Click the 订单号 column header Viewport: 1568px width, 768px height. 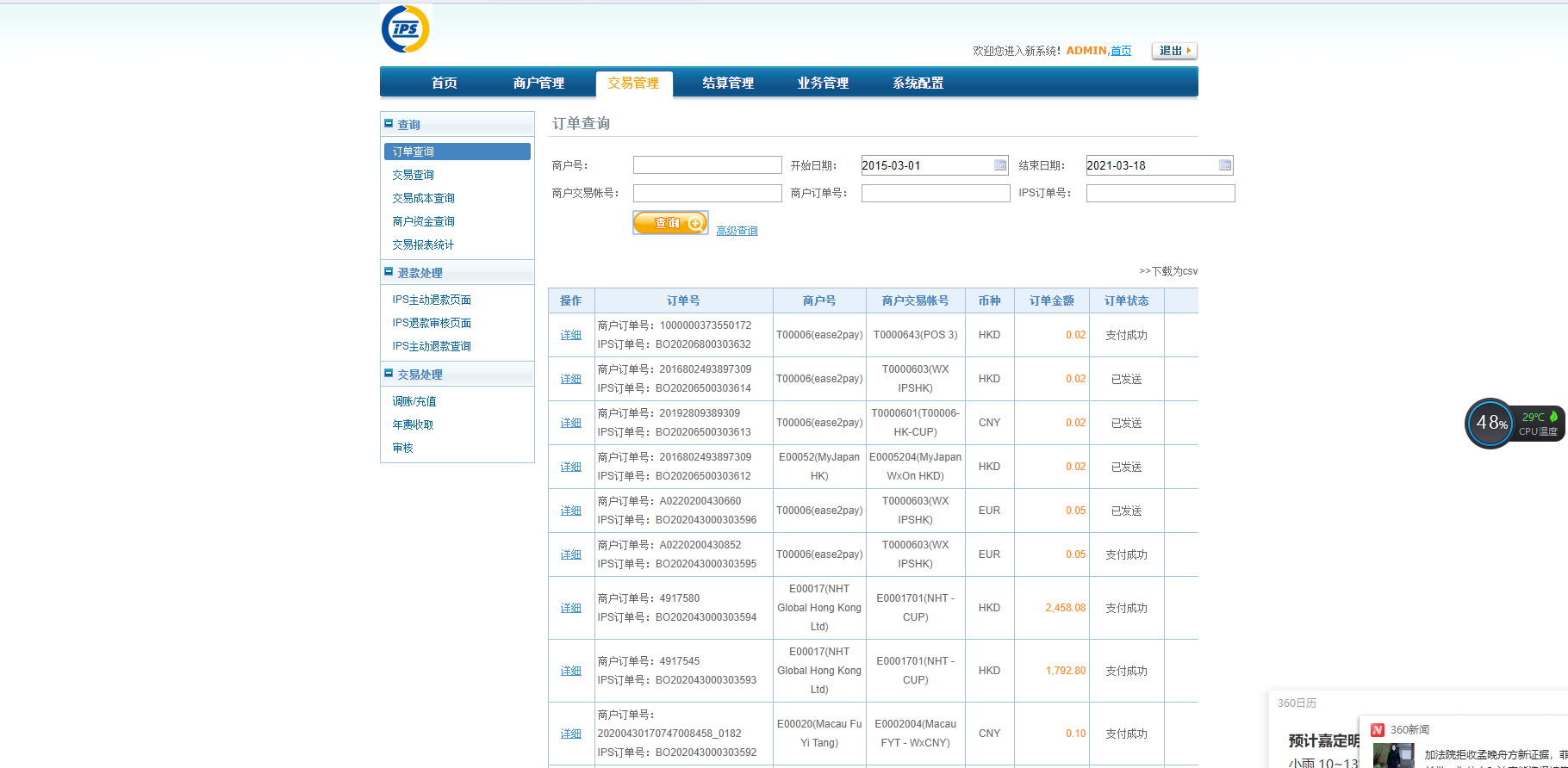coord(683,300)
